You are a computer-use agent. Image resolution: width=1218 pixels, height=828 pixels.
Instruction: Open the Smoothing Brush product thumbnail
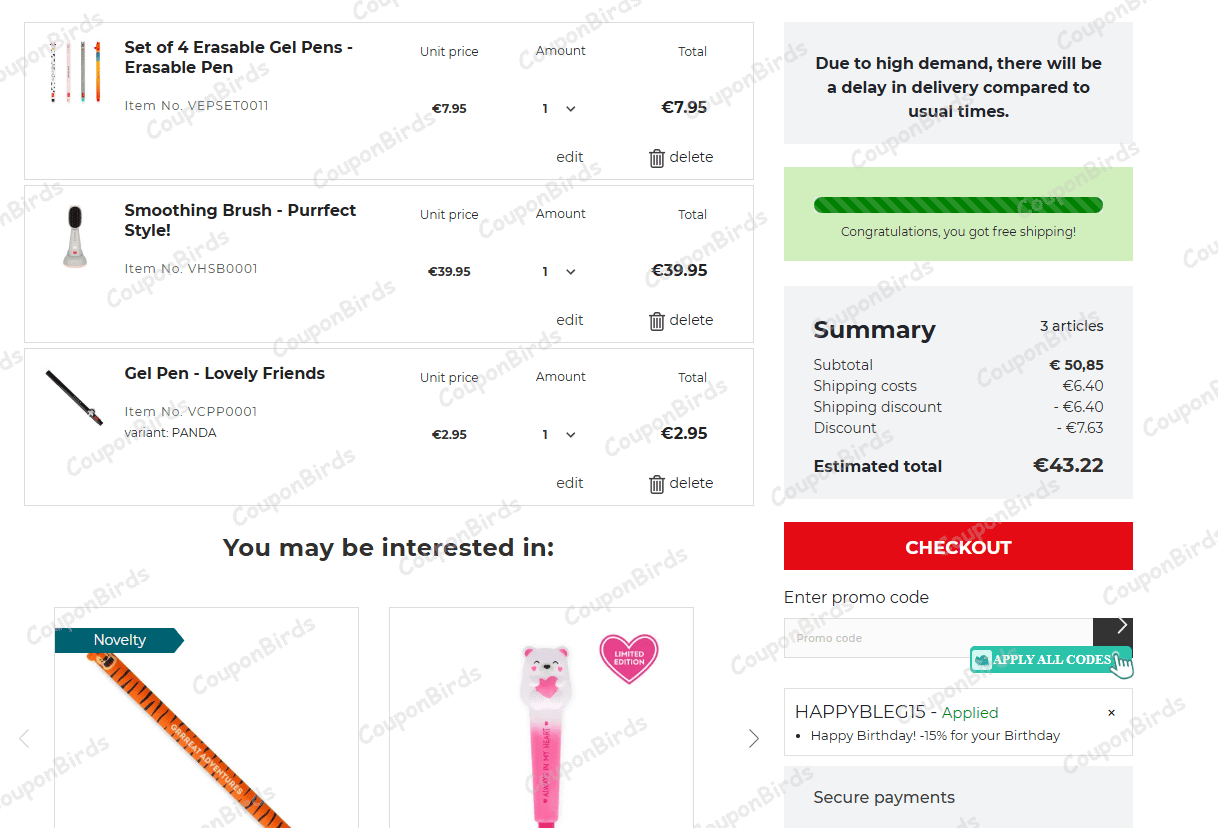coord(75,237)
